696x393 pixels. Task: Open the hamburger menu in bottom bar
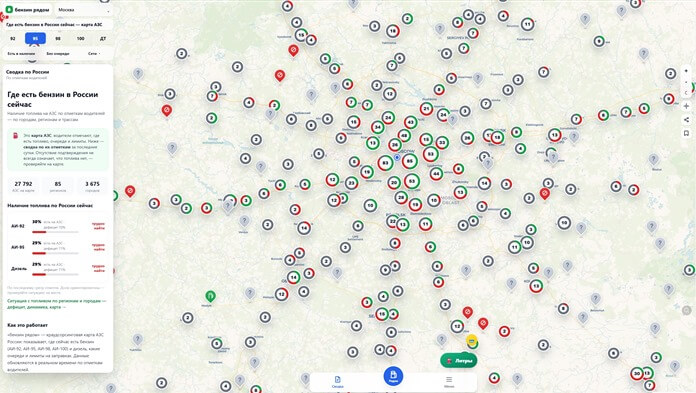coord(449,381)
